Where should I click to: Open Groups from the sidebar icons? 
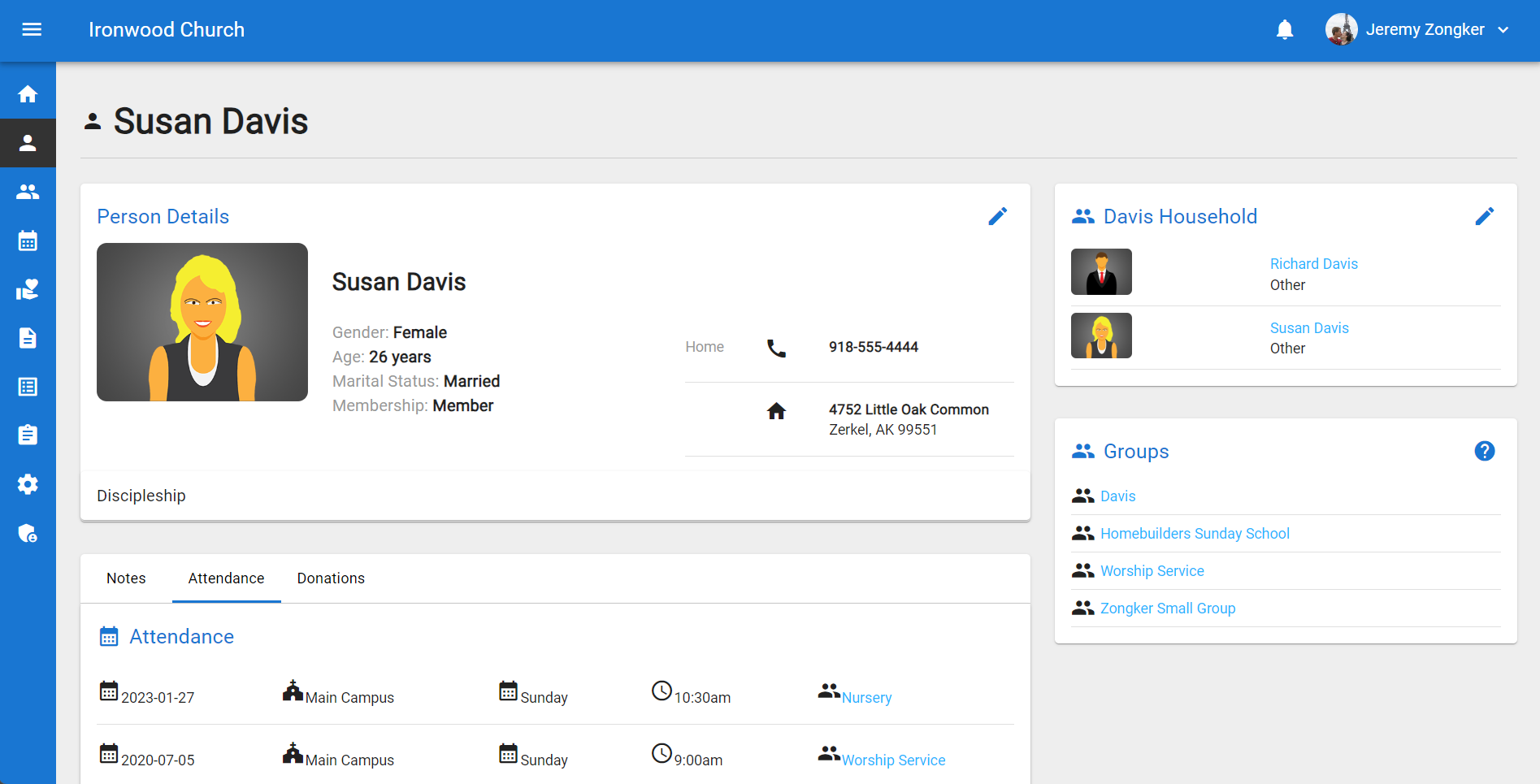[28, 192]
